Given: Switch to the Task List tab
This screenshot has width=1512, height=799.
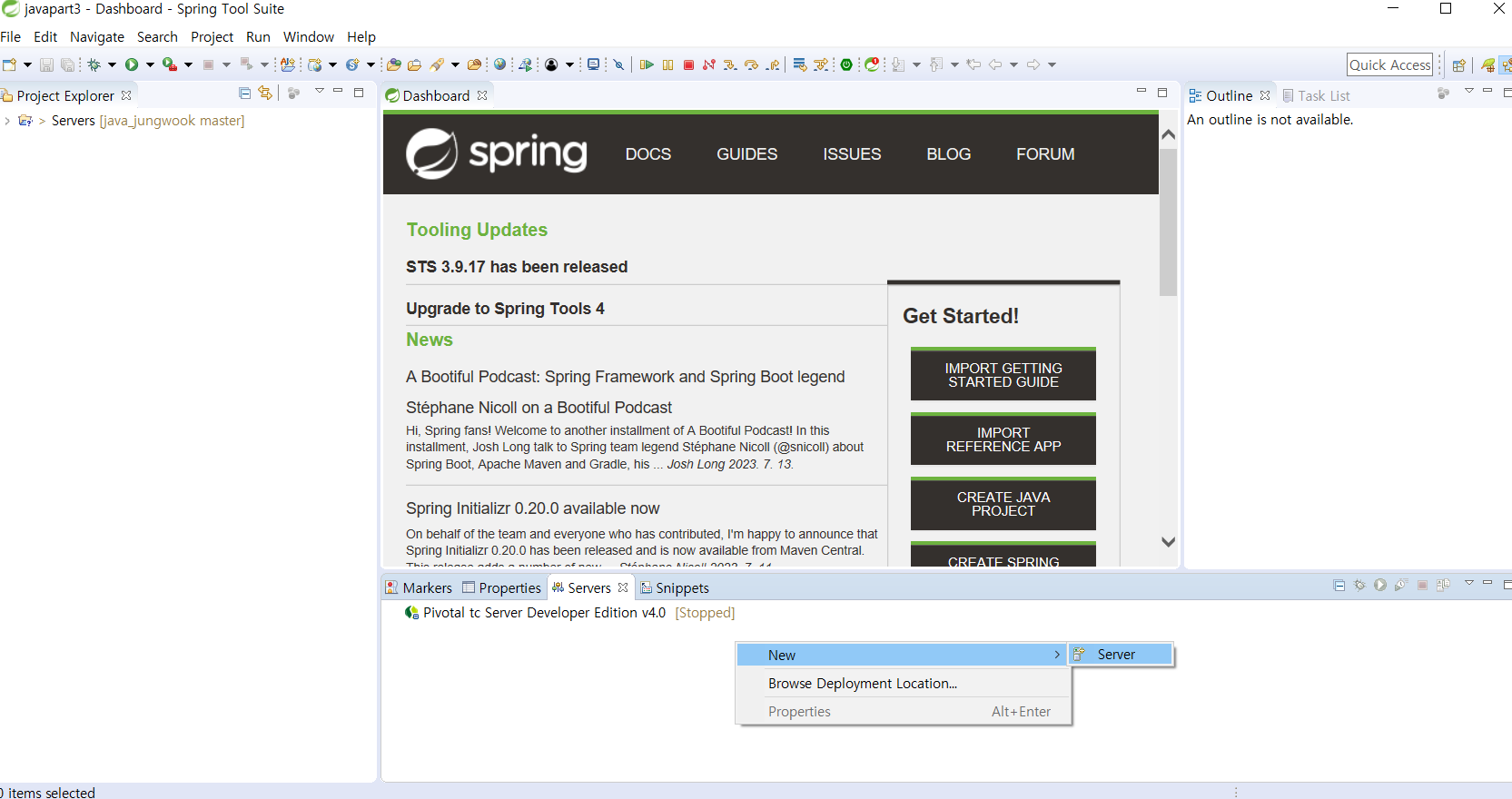Looking at the screenshot, I should pos(1316,95).
